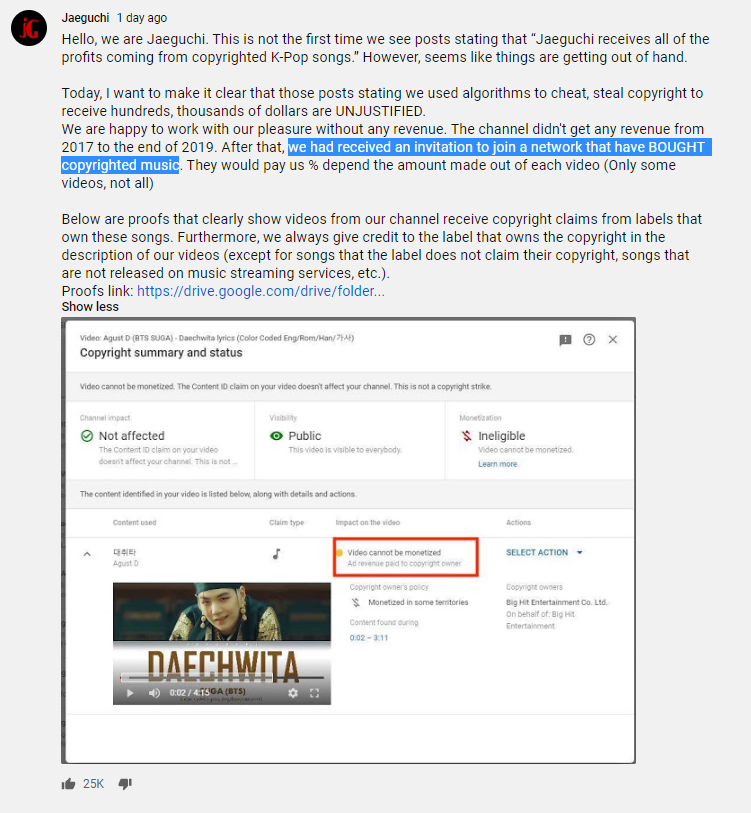Click the Daechwita video thumbnail

(222, 643)
